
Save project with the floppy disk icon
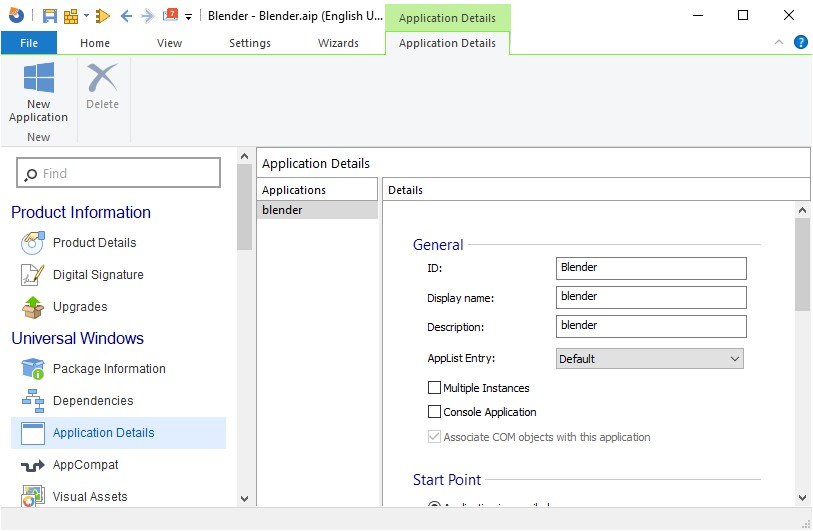pyautogui.click(x=49, y=16)
